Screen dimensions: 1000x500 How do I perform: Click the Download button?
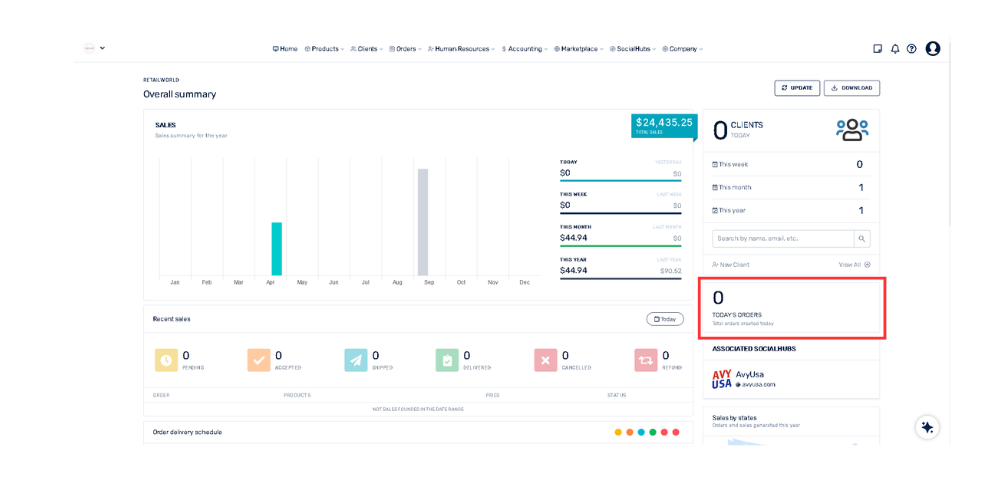(x=851, y=88)
